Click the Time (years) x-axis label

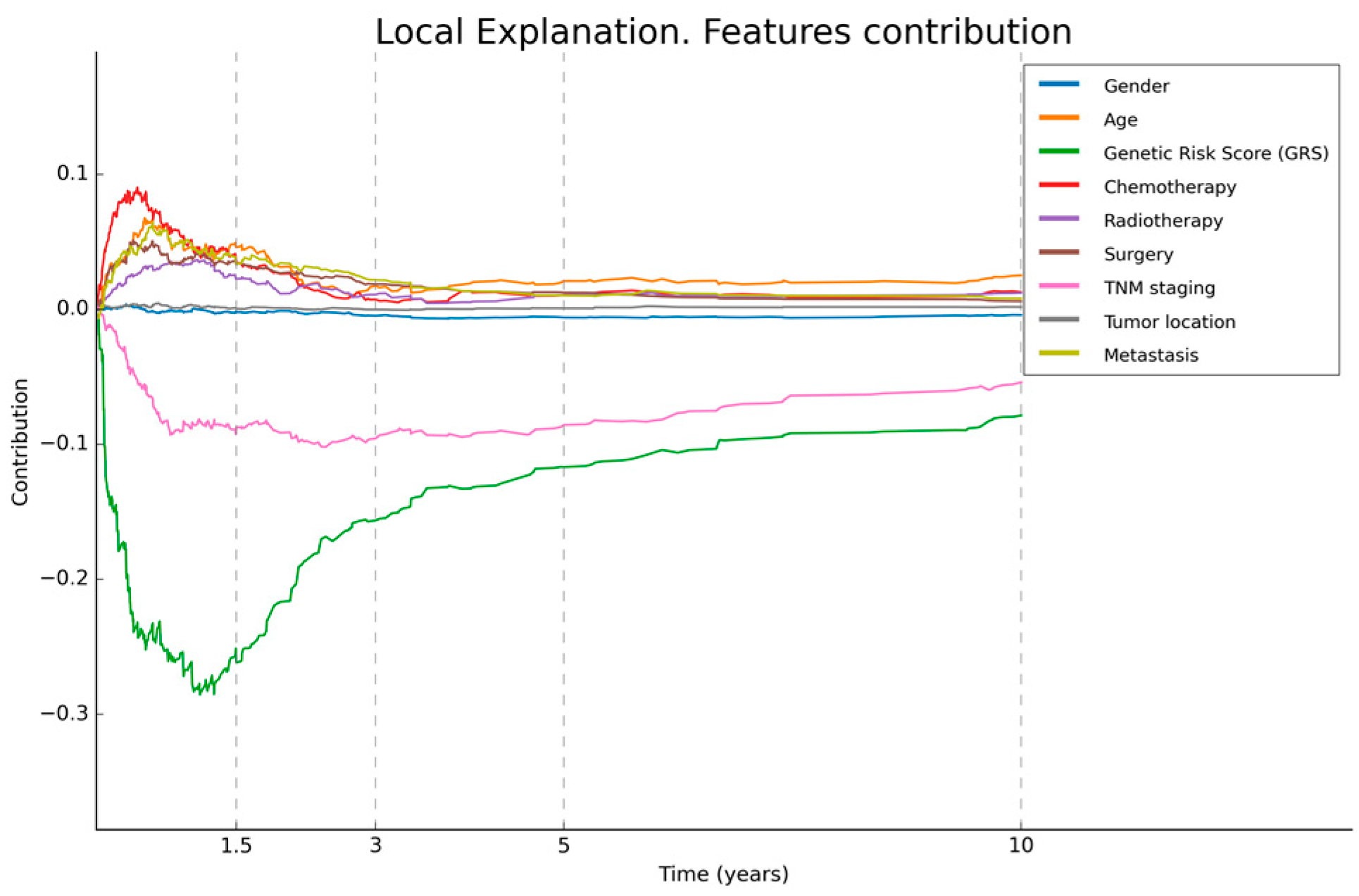pyautogui.click(x=723, y=874)
